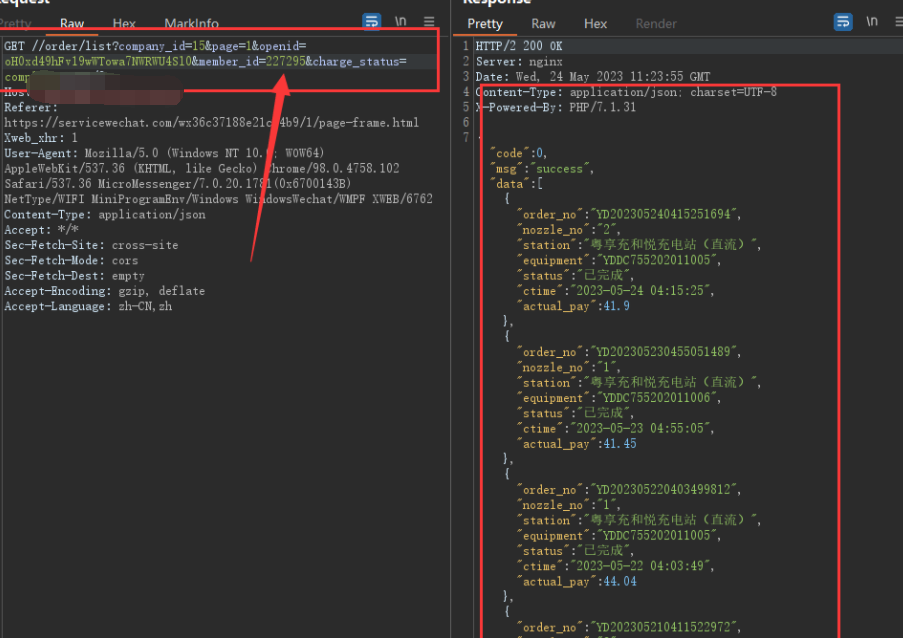The image size is (903, 638).
Task: Select the Request Pretty tab
Action: [16, 23]
